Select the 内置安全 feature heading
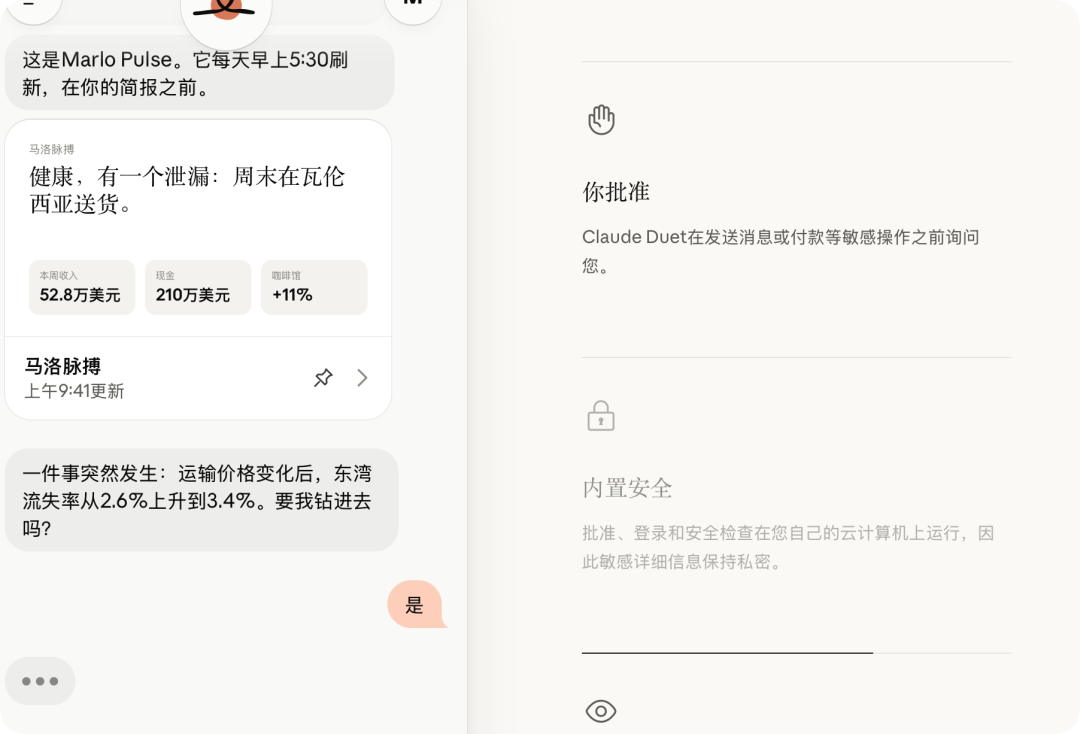The width and height of the screenshot is (1080, 734). pyautogui.click(x=627, y=488)
